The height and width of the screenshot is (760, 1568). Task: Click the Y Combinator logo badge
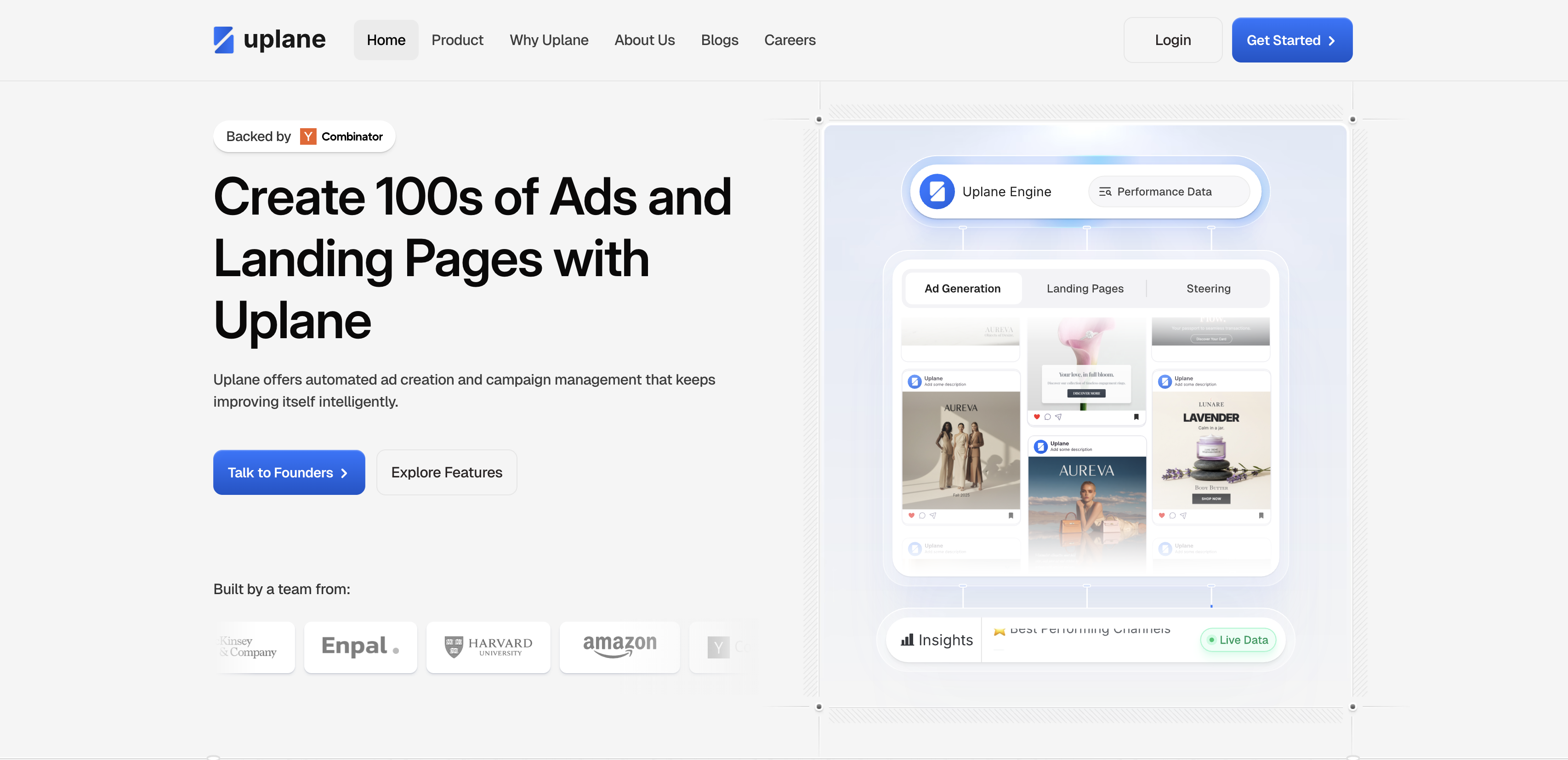click(x=308, y=136)
